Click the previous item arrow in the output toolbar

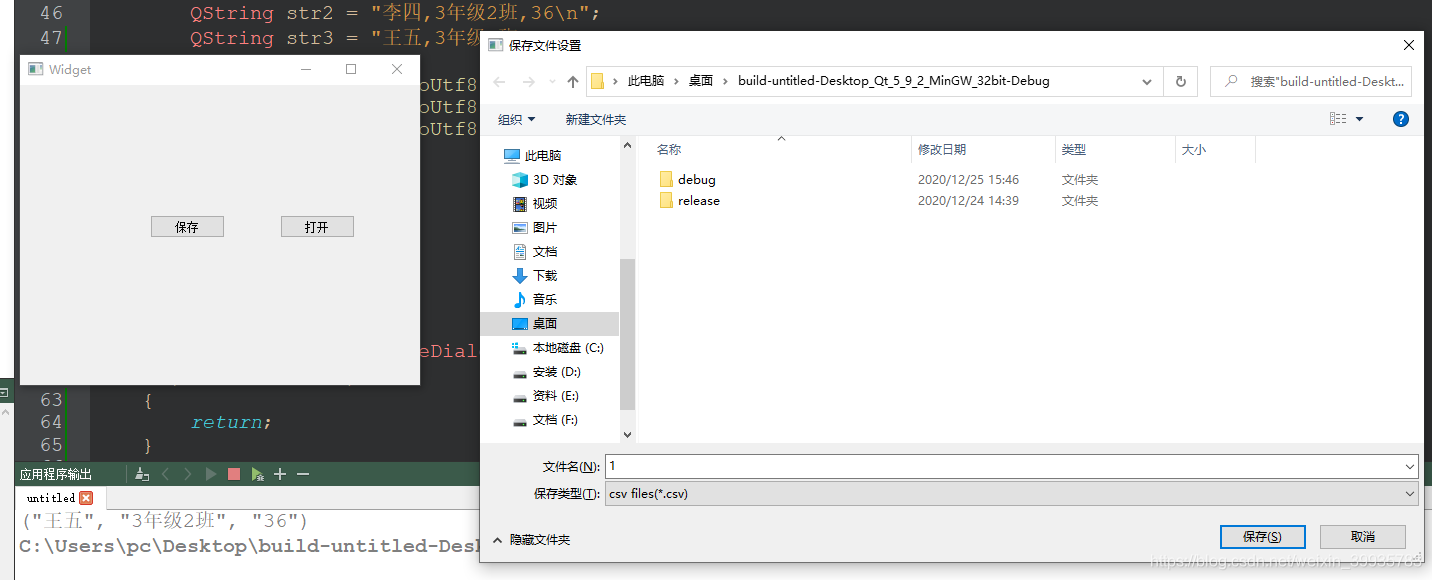point(166,474)
